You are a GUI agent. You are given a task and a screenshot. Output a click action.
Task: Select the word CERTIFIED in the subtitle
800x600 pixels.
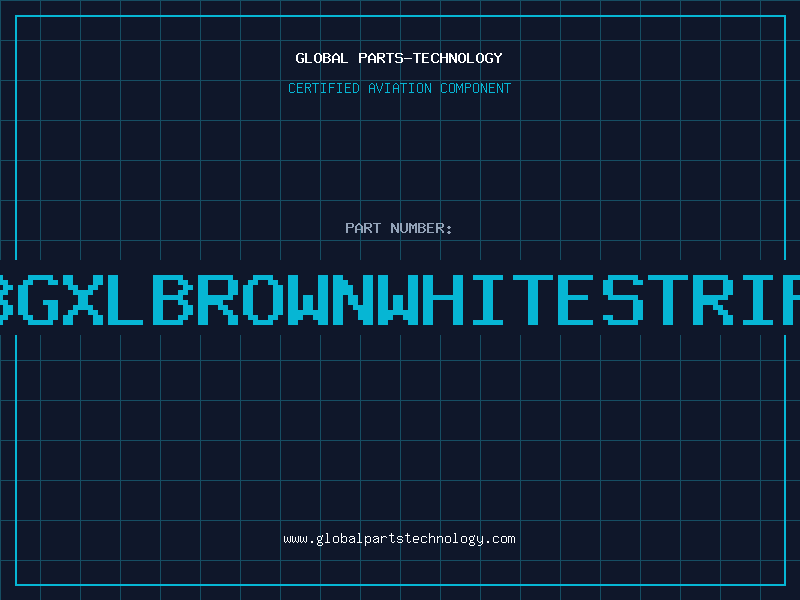click(x=324, y=88)
